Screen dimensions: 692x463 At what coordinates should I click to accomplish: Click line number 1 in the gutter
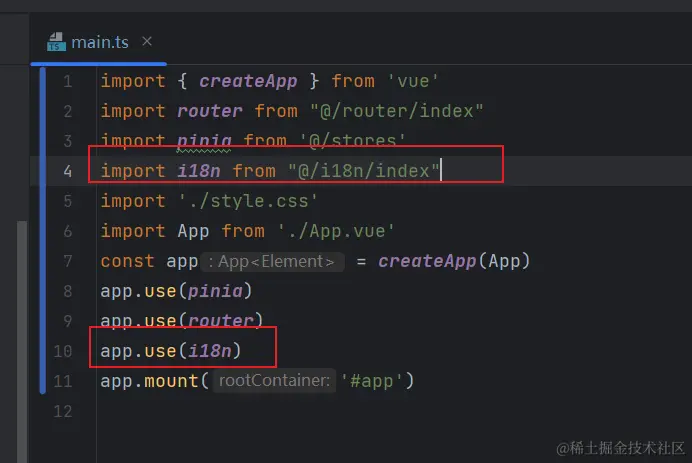tap(68, 81)
